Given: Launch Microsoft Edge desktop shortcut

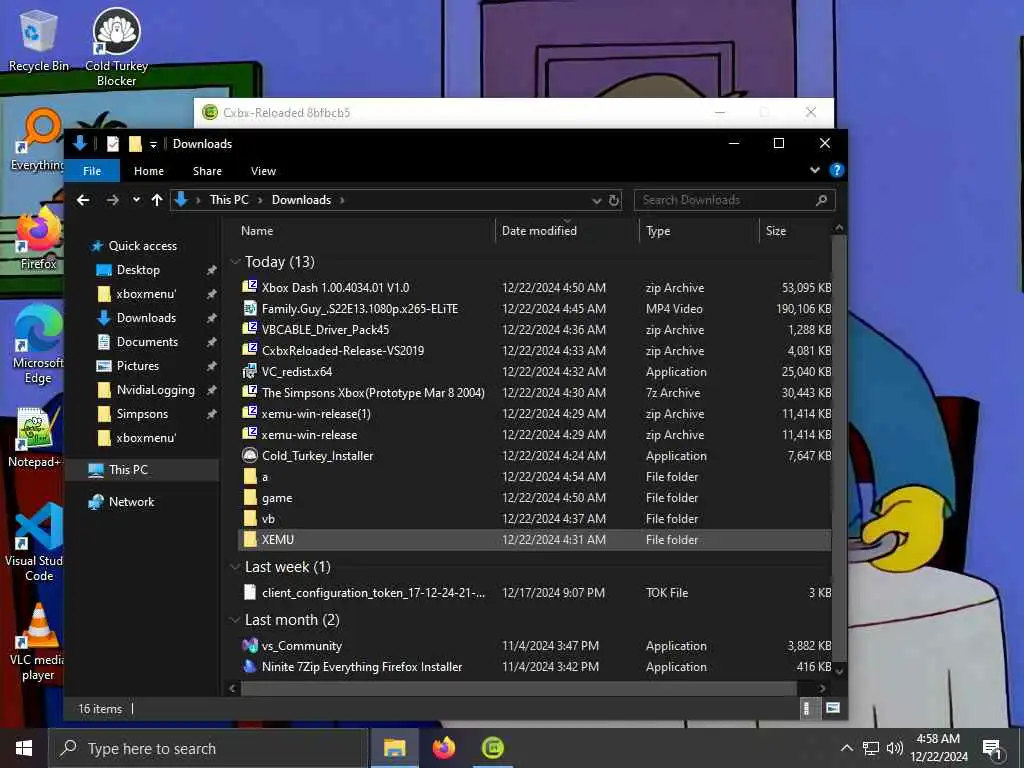Looking at the screenshot, I should [x=38, y=345].
